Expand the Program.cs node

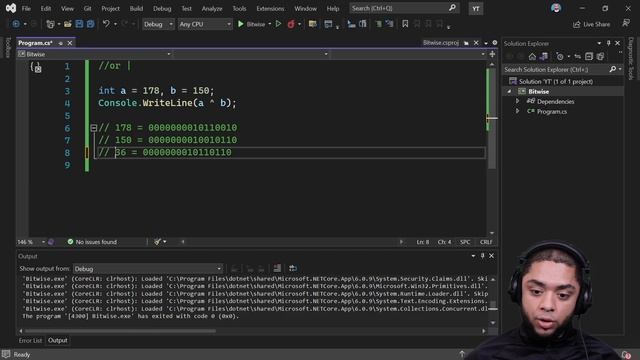click(x=518, y=111)
